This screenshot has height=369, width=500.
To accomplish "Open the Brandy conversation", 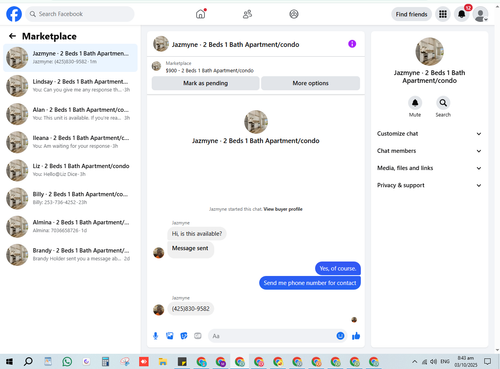I will pyautogui.click(x=70, y=255).
